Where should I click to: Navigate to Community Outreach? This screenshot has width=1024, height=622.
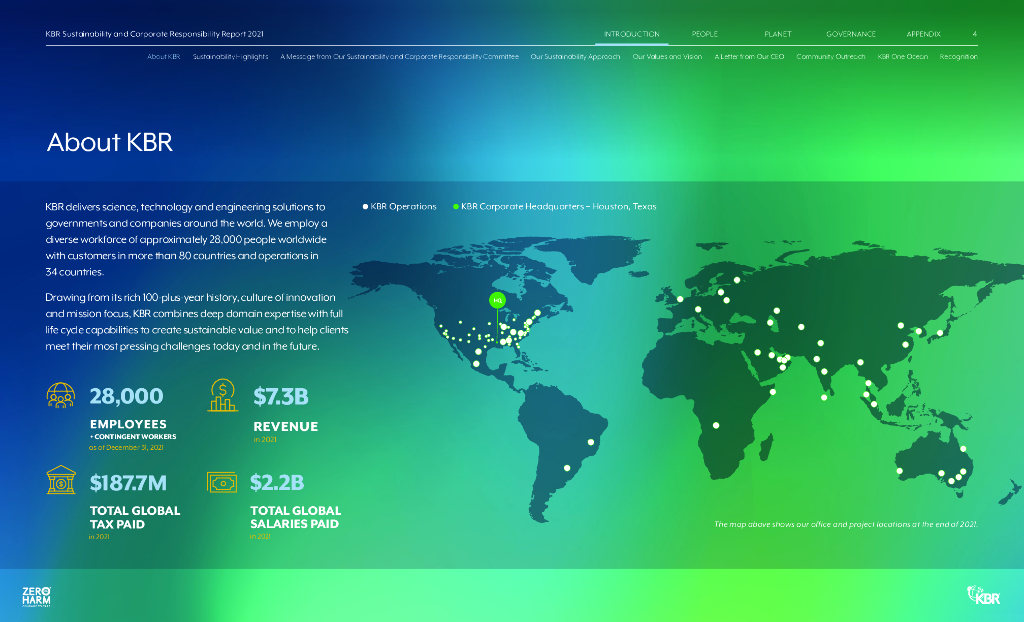coord(831,57)
